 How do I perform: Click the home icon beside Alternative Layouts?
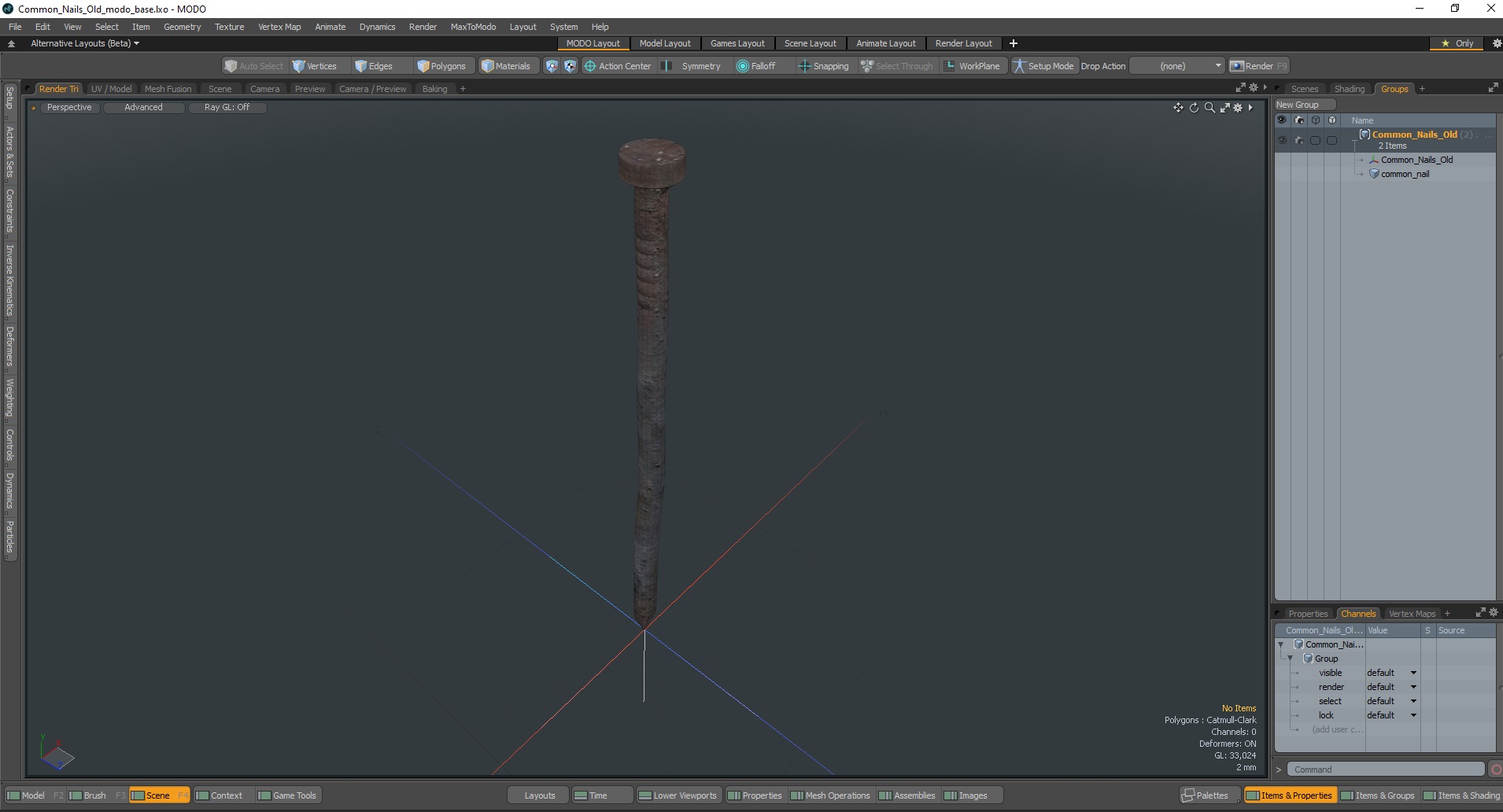coord(11,43)
